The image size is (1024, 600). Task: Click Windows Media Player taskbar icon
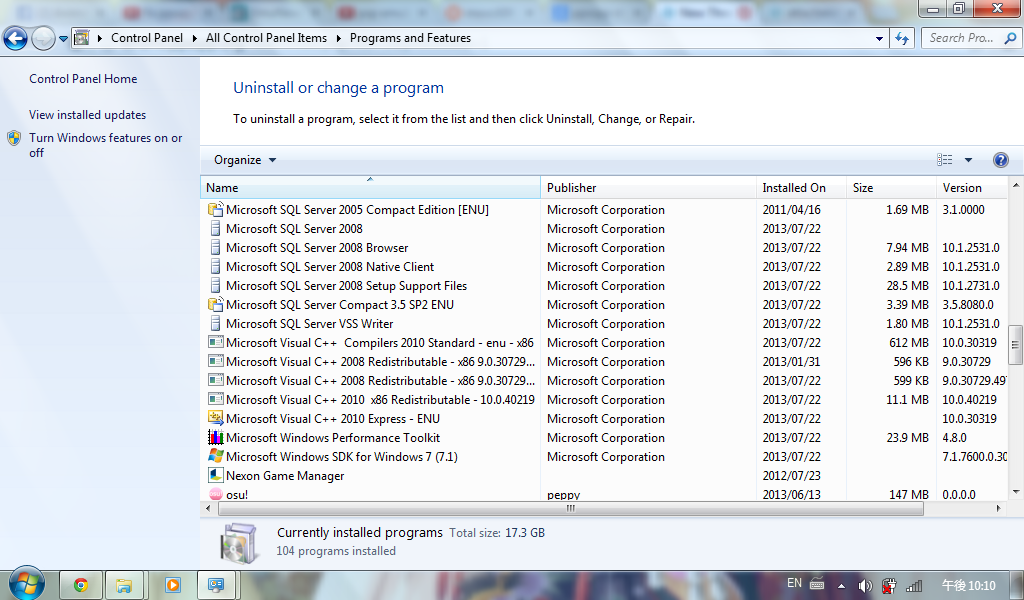pyautogui.click(x=172, y=585)
